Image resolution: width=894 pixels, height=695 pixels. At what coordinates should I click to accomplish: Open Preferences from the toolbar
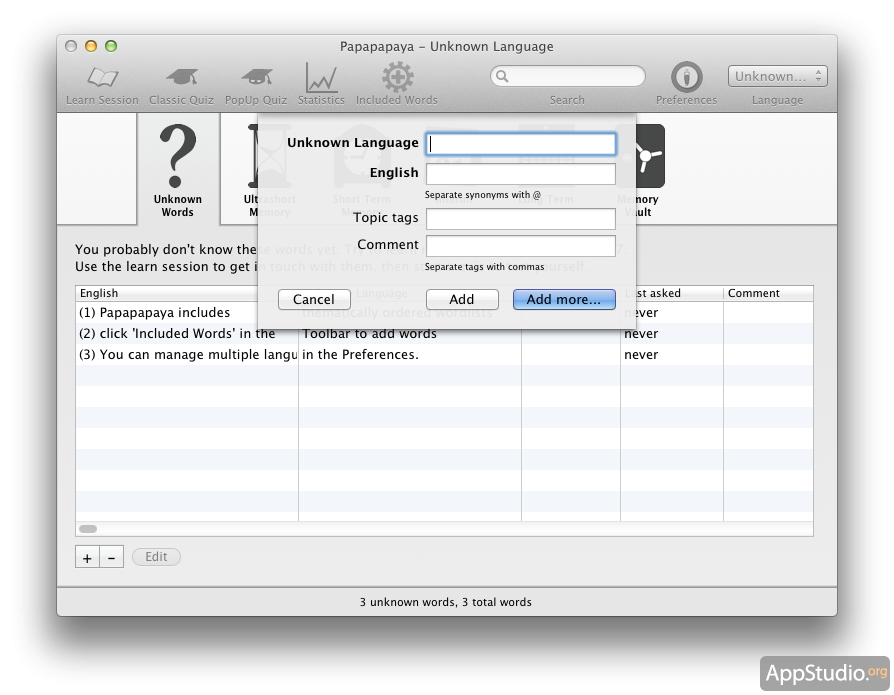[x=686, y=78]
